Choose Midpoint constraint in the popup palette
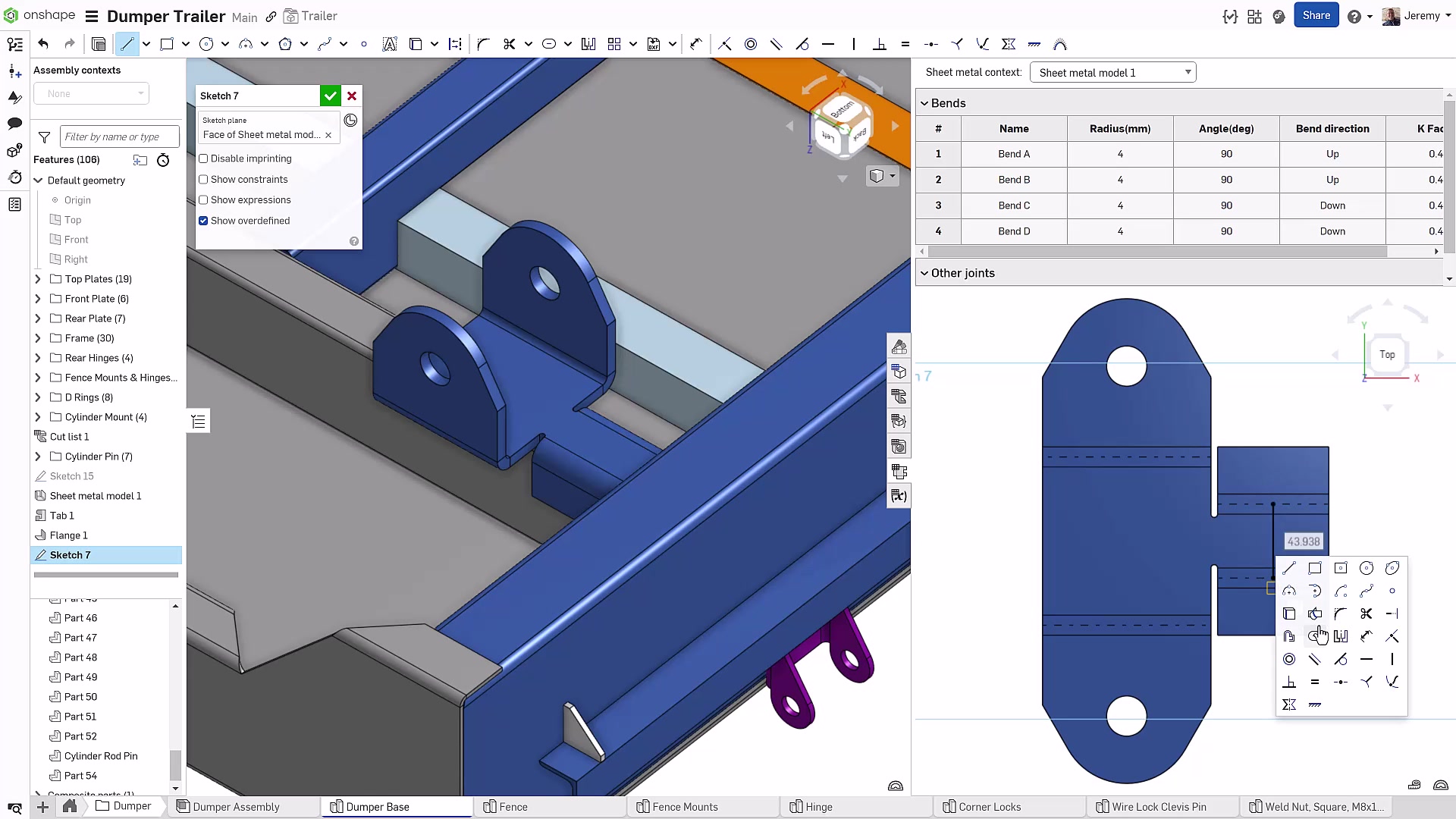The width and height of the screenshot is (1456, 819). pyautogui.click(x=1341, y=682)
